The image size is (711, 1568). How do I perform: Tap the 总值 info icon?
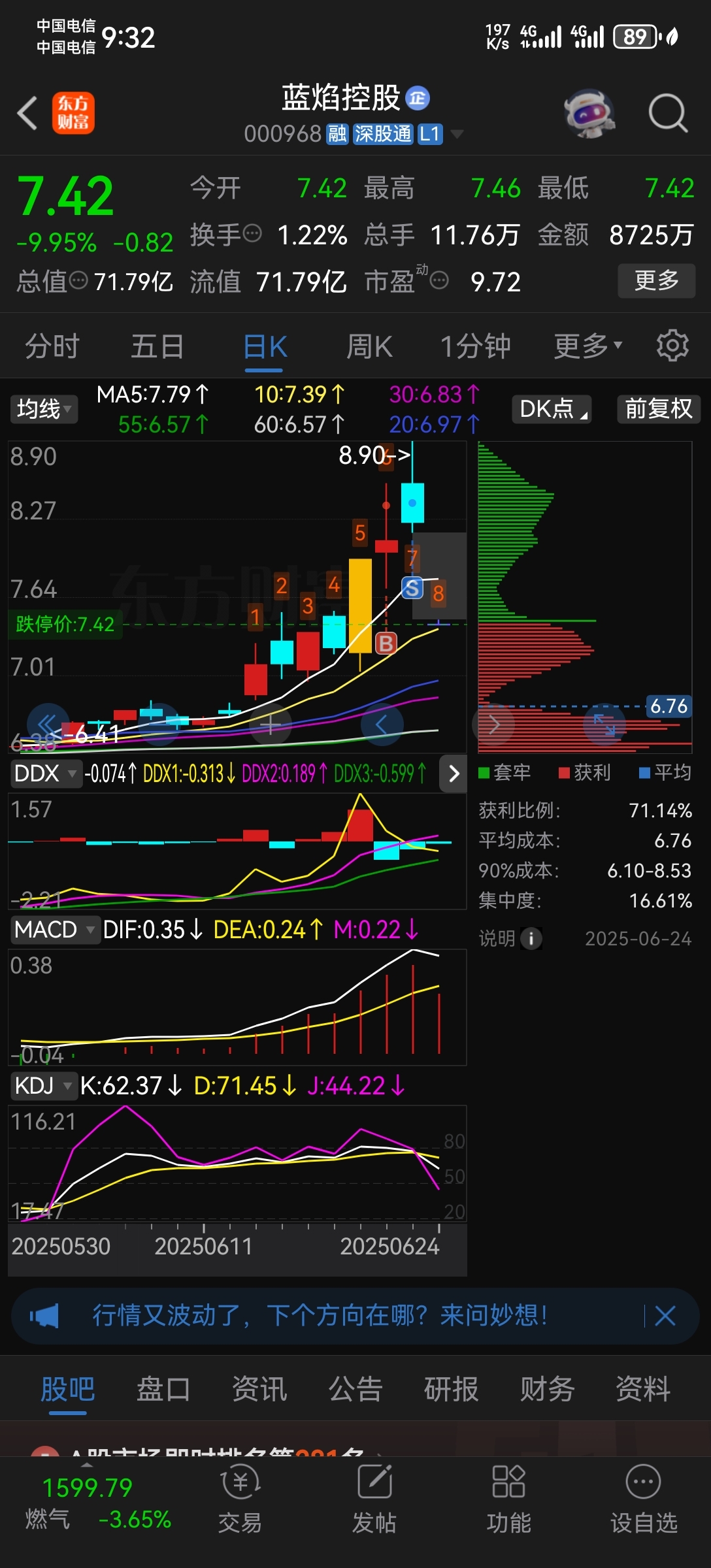(78, 281)
